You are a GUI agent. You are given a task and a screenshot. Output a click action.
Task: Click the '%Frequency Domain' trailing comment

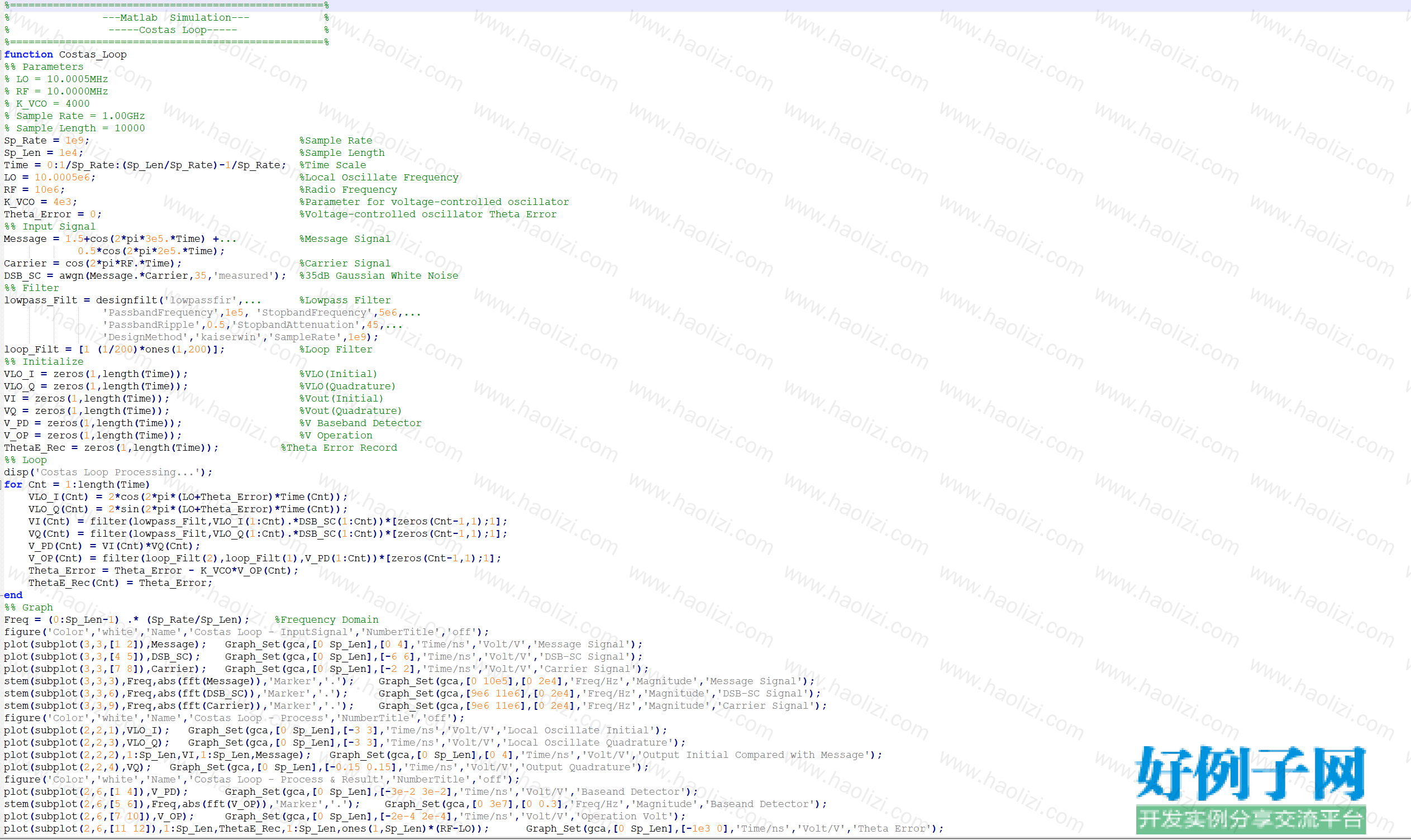click(x=327, y=621)
